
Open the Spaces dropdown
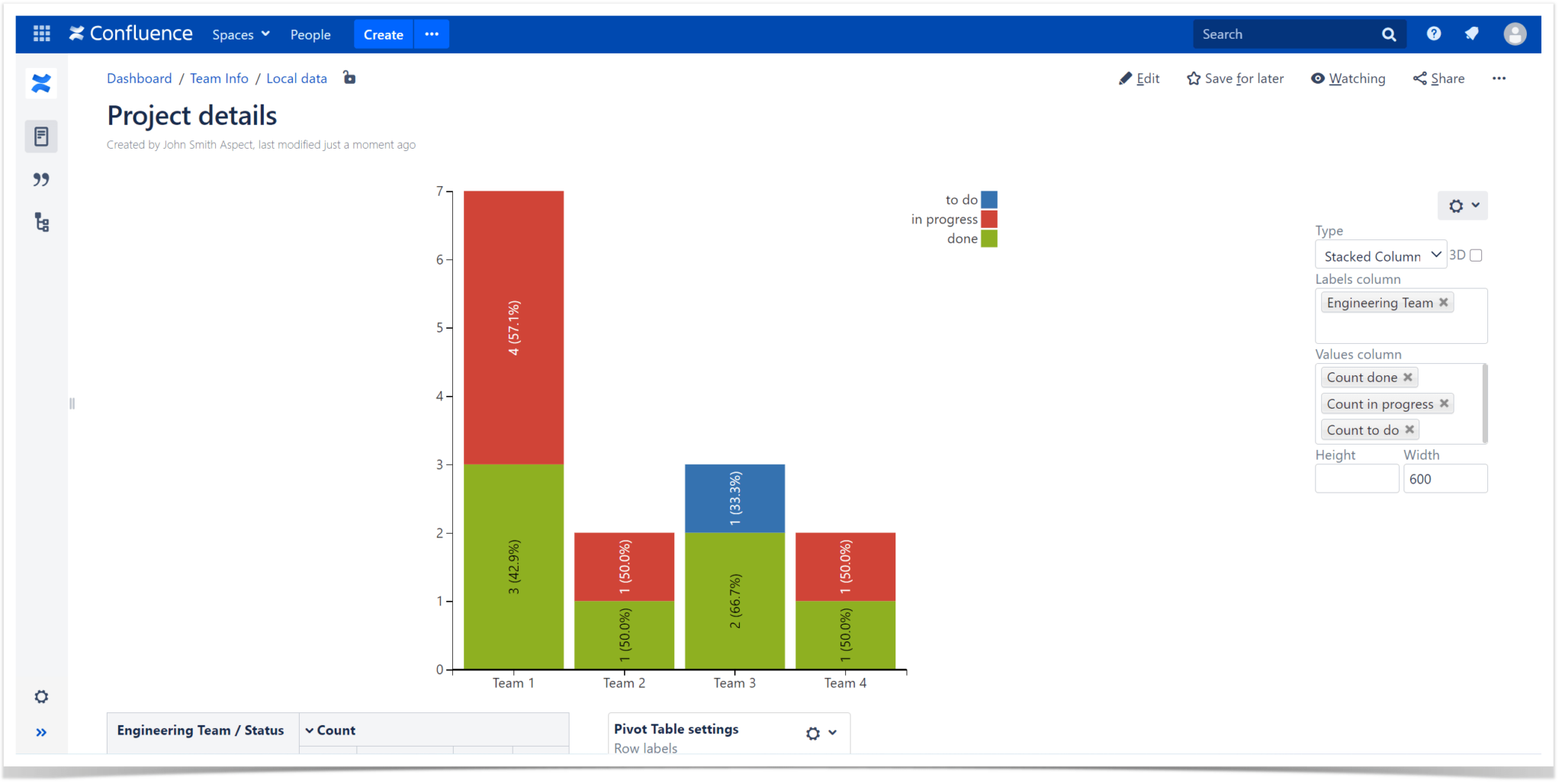pos(240,34)
